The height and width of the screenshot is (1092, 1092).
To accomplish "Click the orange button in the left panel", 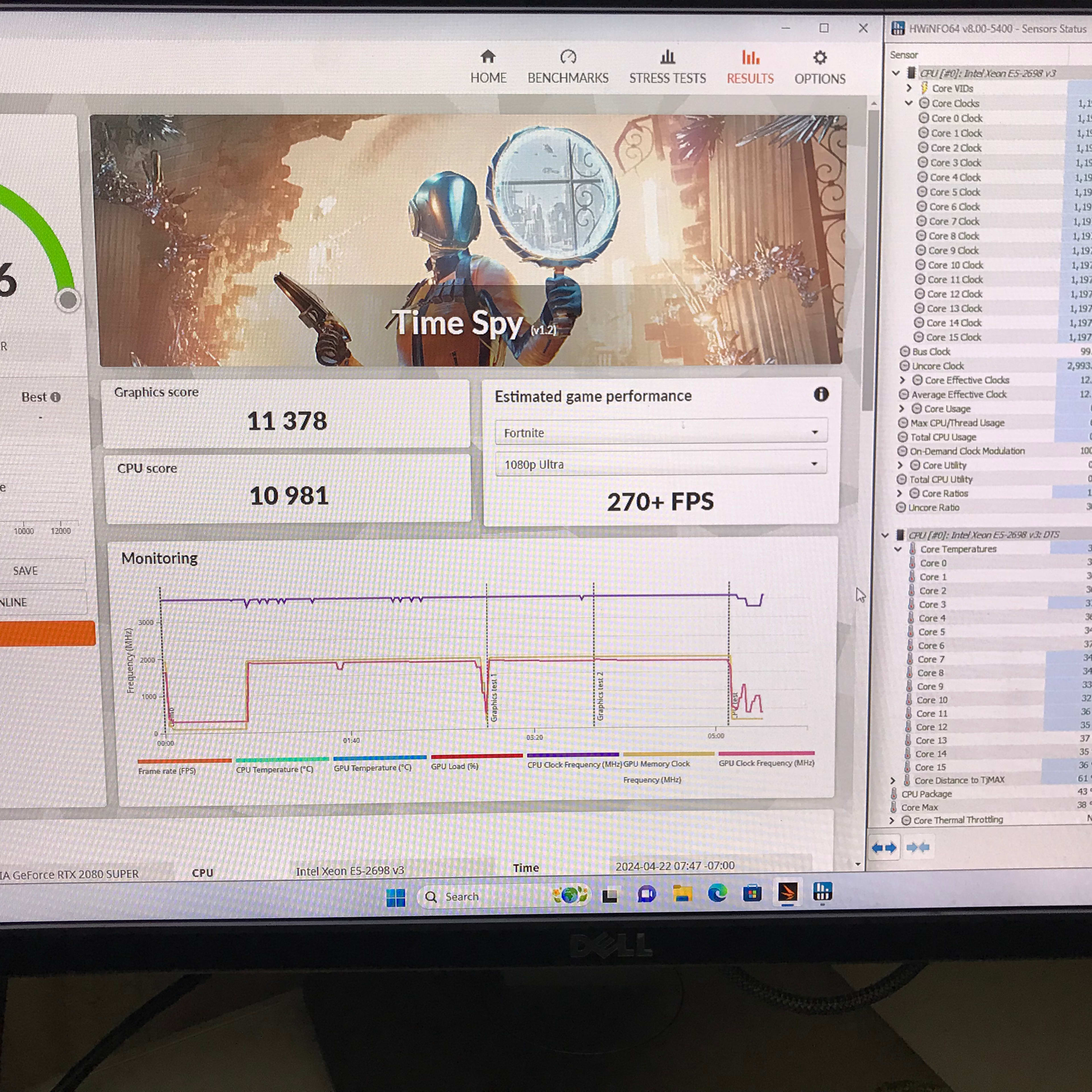I will 47,633.
